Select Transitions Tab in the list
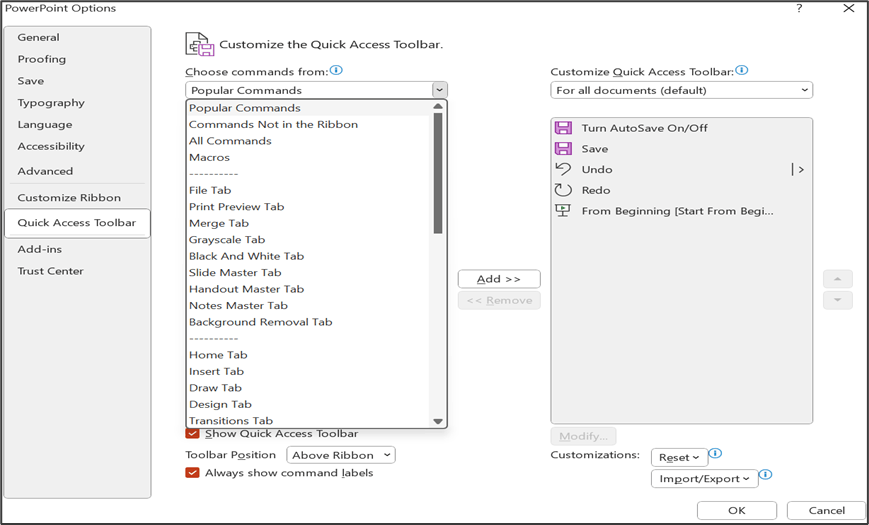This screenshot has height=525, width=869. pyautogui.click(x=308, y=421)
